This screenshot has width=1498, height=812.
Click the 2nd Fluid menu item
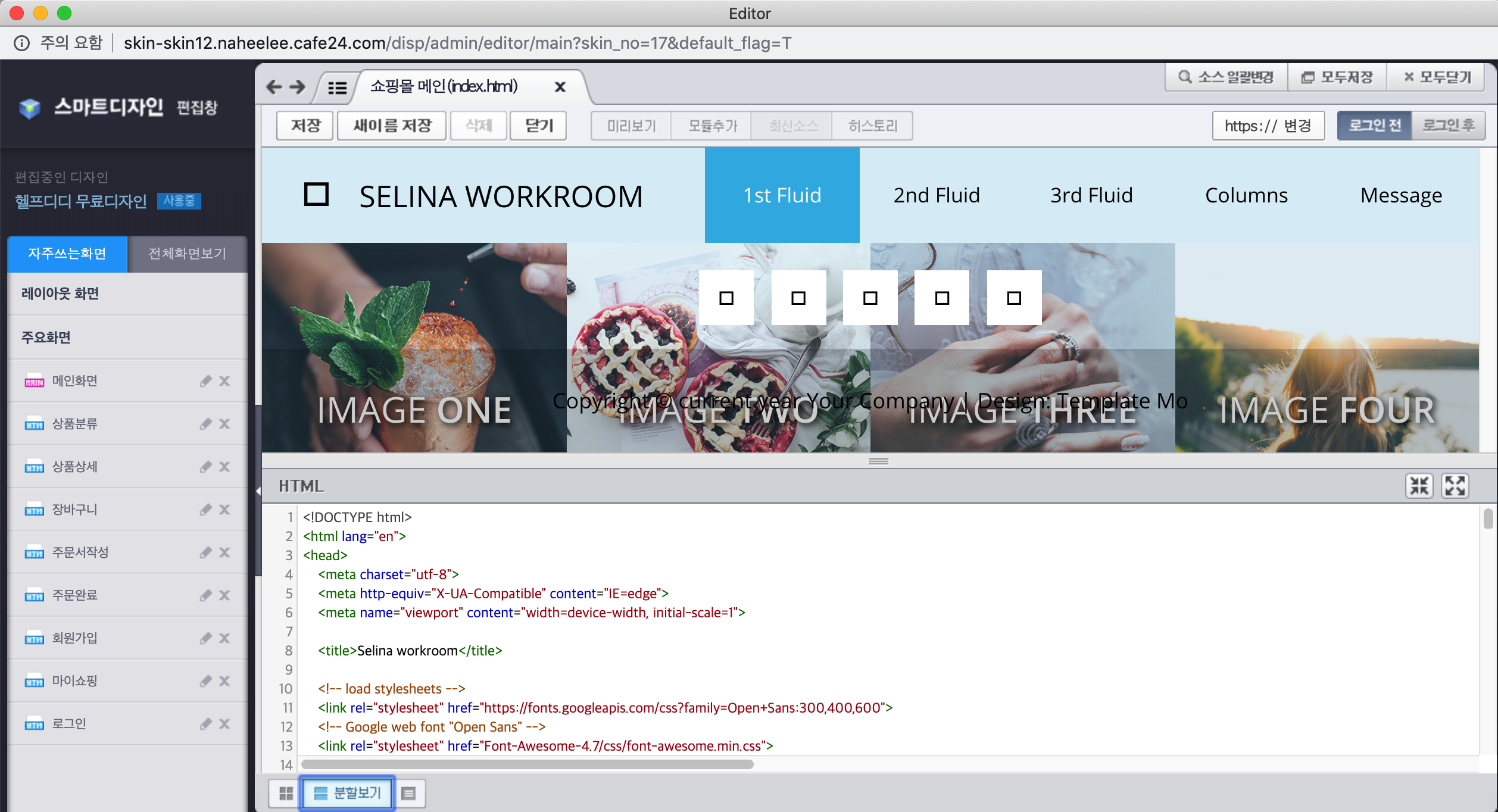[x=936, y=195]
